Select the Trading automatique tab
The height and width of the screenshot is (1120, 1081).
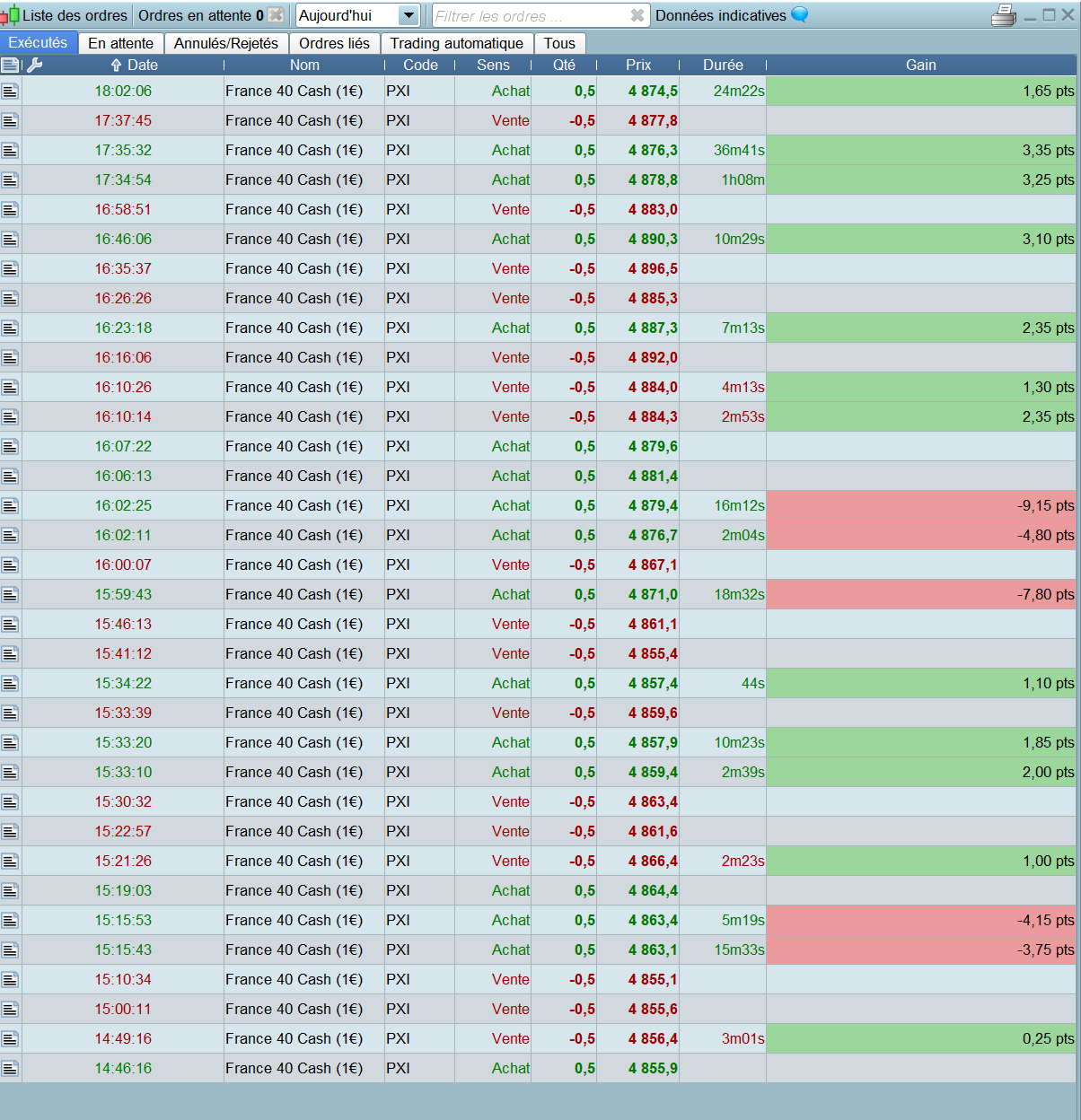tap(456, 43)
